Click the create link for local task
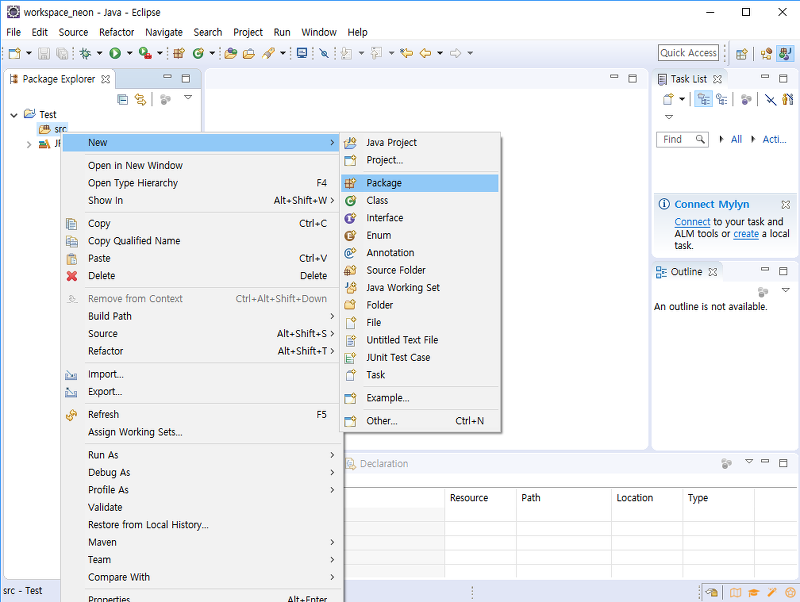 pos(746,234)
